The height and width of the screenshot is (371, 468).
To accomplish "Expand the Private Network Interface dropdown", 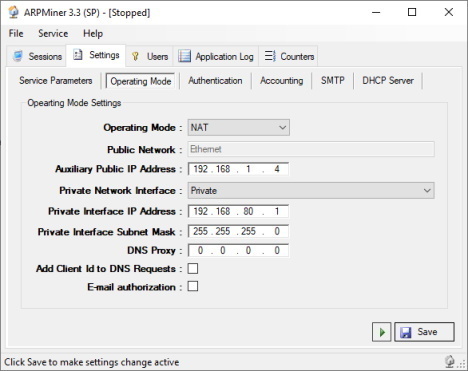I will (311, 190).
